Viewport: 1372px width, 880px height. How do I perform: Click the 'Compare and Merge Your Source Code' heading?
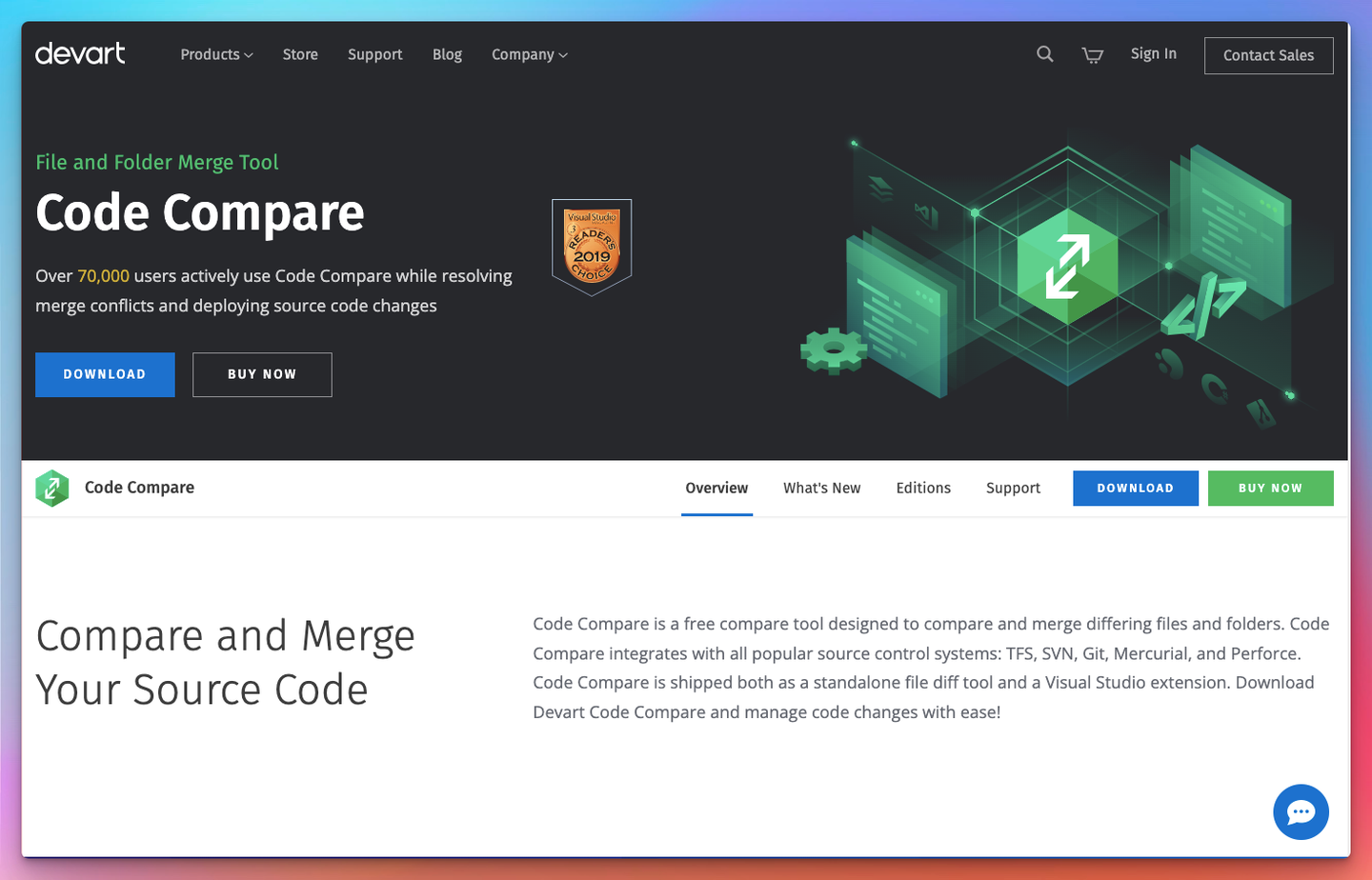tap(226, 663)
